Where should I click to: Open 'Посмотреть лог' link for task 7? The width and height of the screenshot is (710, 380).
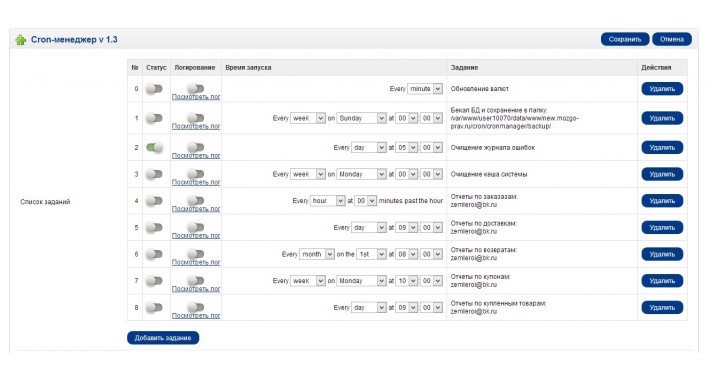tap(196, 289)
